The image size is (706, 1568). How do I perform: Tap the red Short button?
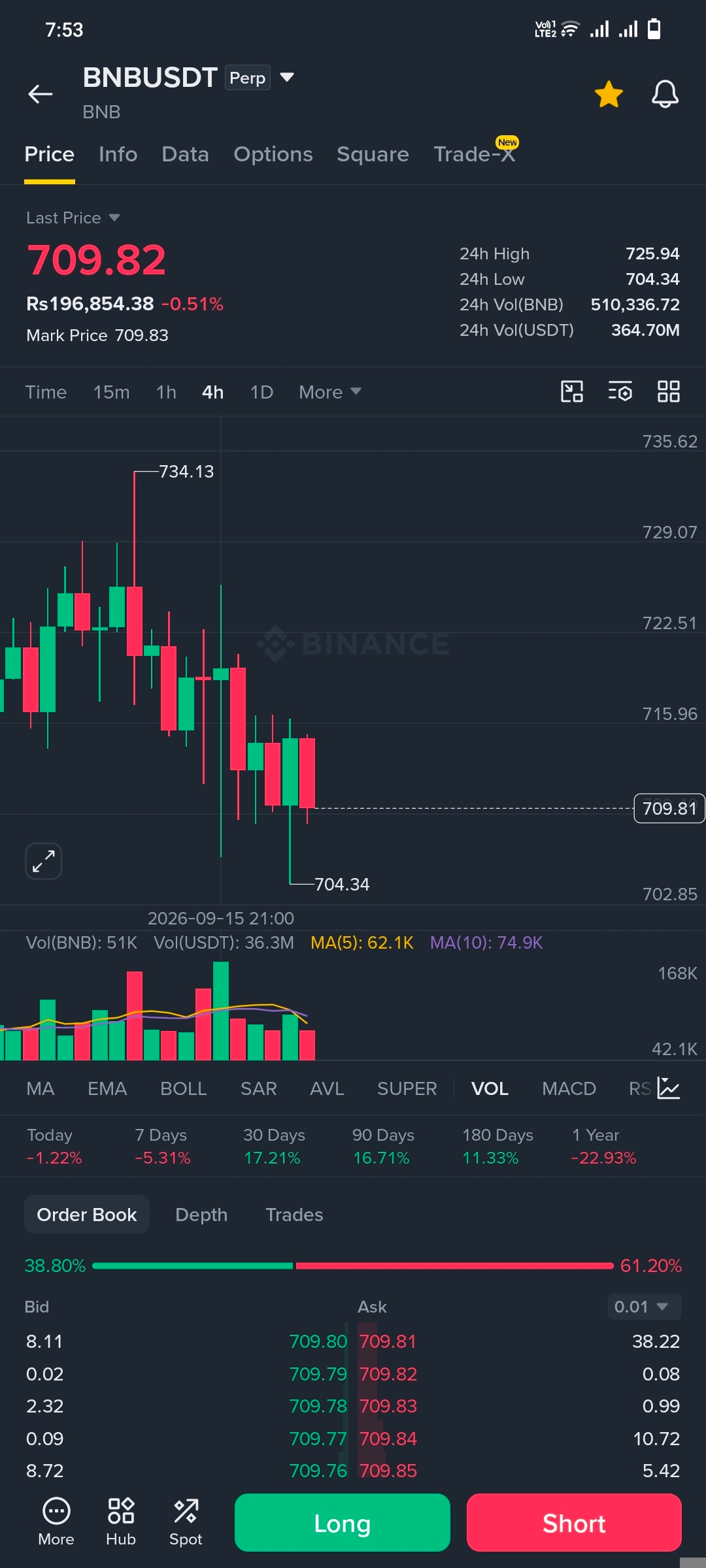[x=574, y=1523]
